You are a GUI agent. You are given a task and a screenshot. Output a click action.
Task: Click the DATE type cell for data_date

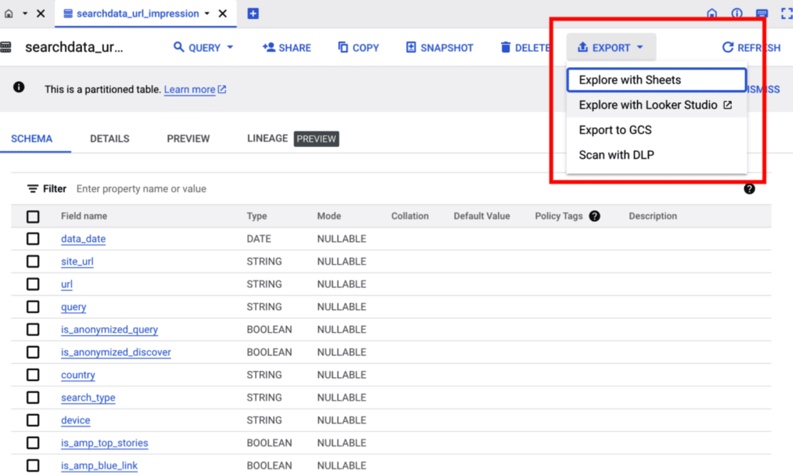[259, 239]
